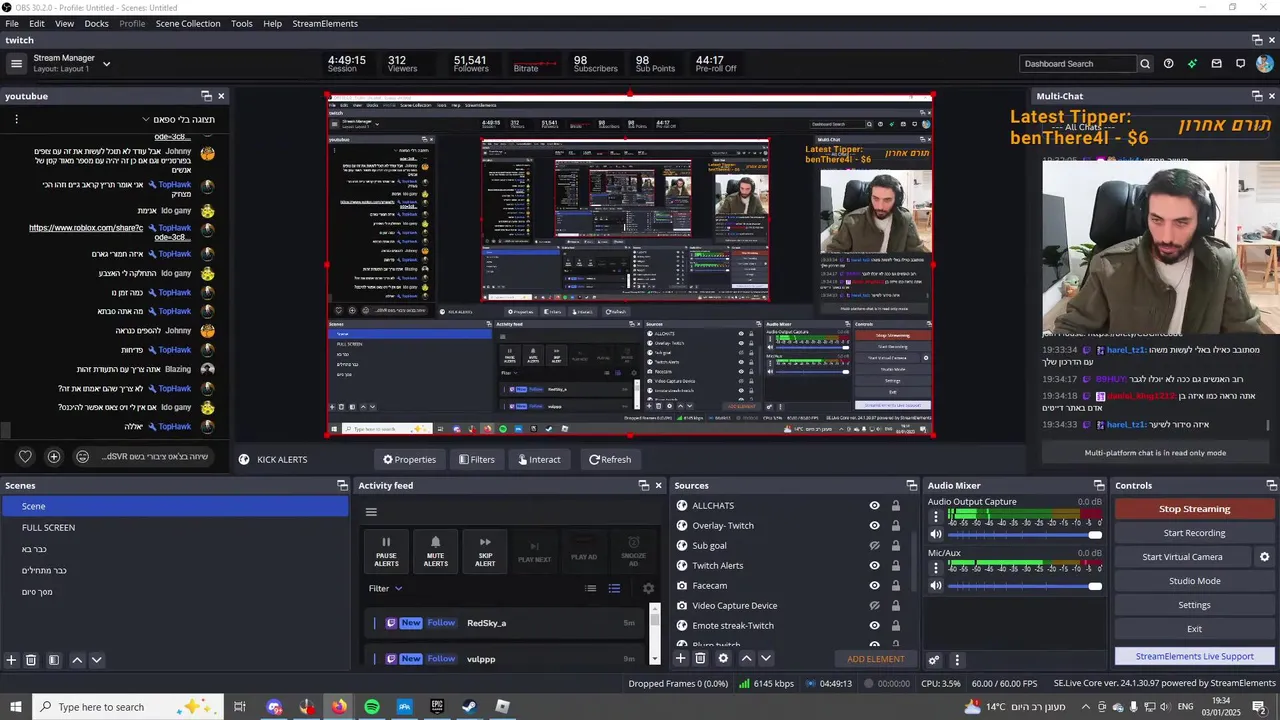Screen dimensions: 1280x720
Task: Click Start Recording
Action: 1194,533
